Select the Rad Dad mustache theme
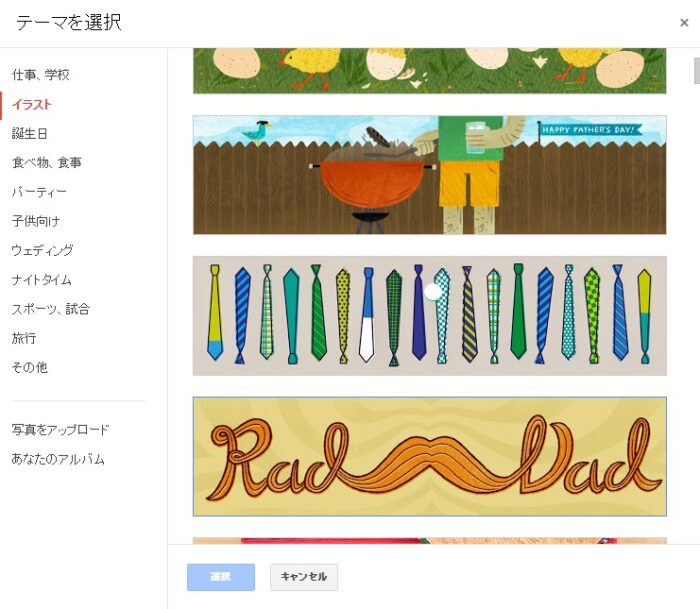This screenshot has height=609, width=700. tap(429, 456)
